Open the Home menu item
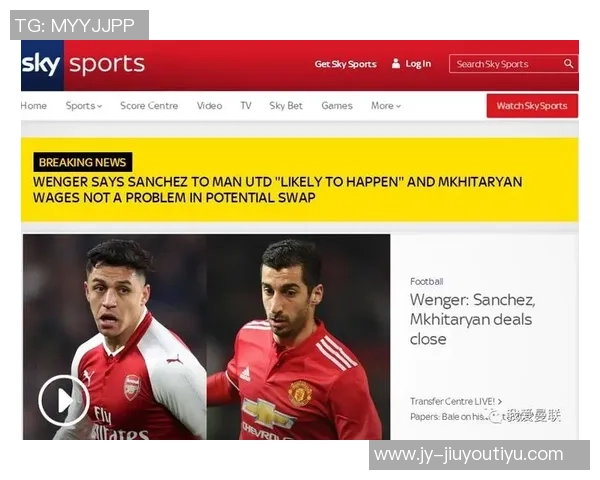The image size is (600, 480). pos(34,106)
